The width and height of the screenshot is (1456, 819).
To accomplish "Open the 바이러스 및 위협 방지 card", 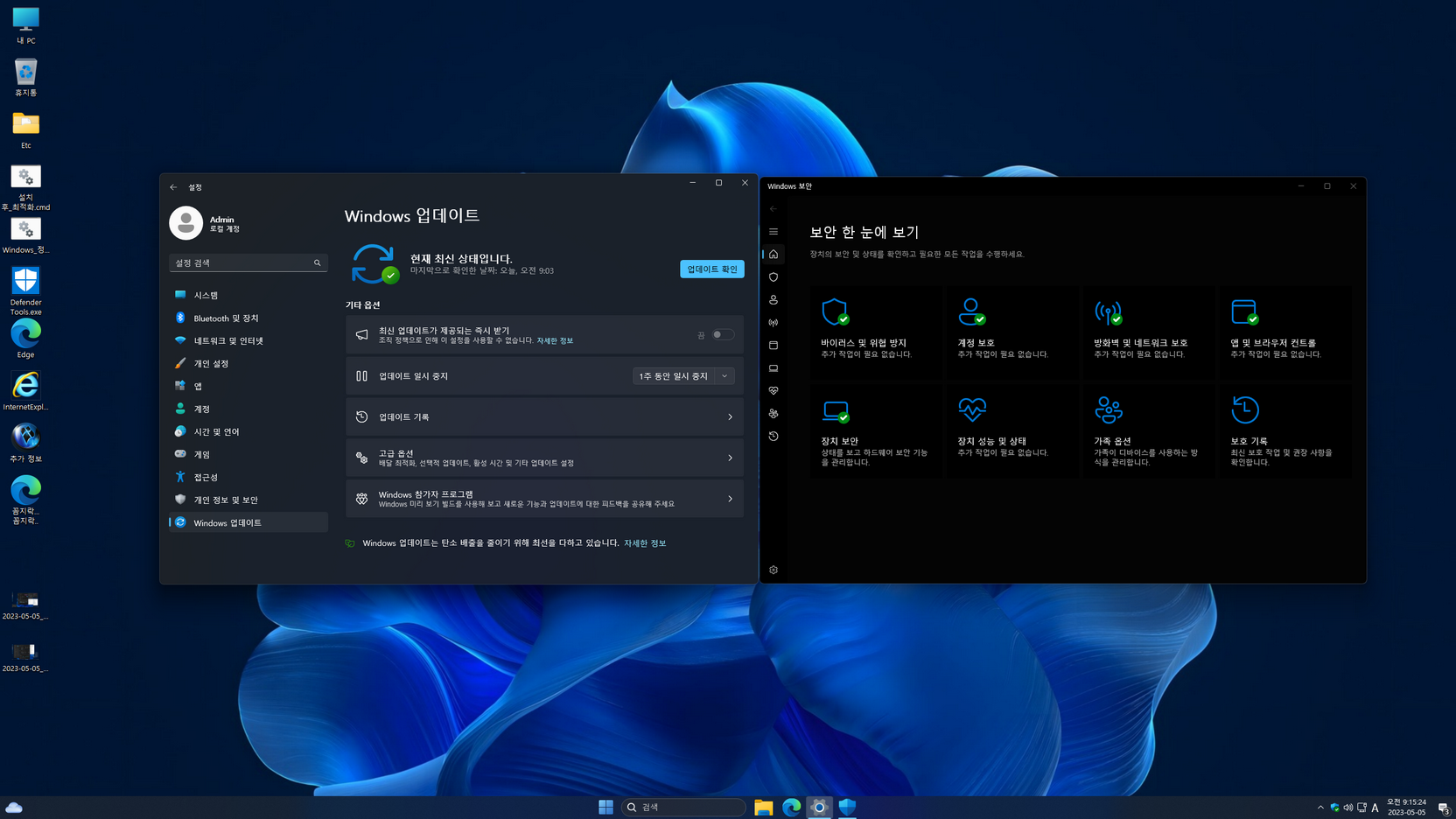I will coord(876,332).
